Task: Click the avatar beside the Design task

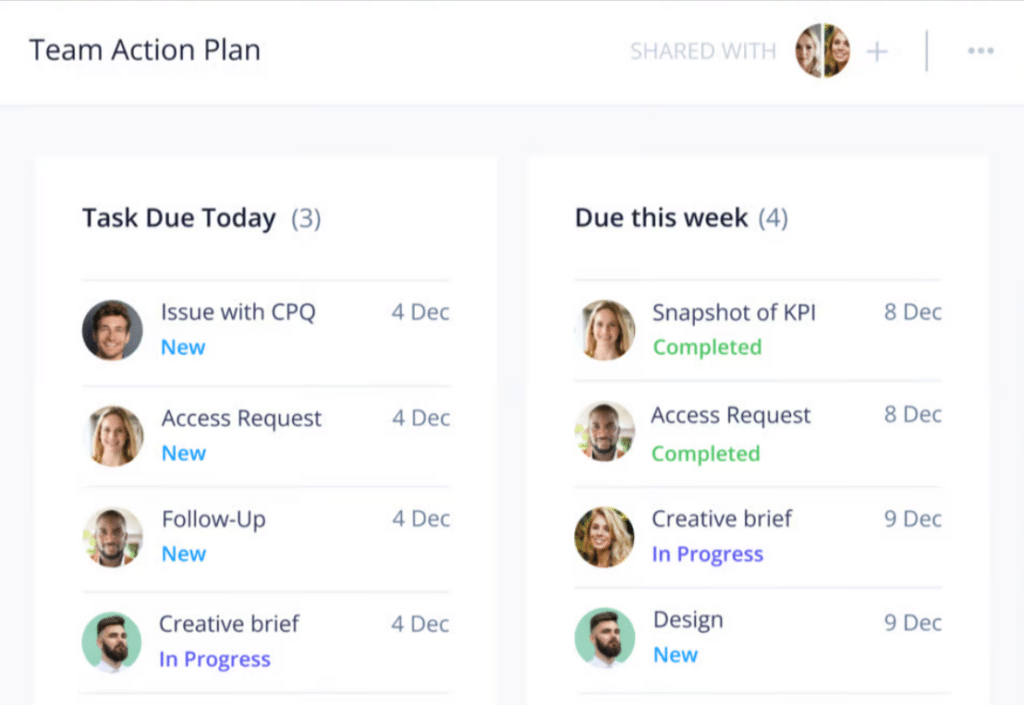Action: [x=604, y=637]
